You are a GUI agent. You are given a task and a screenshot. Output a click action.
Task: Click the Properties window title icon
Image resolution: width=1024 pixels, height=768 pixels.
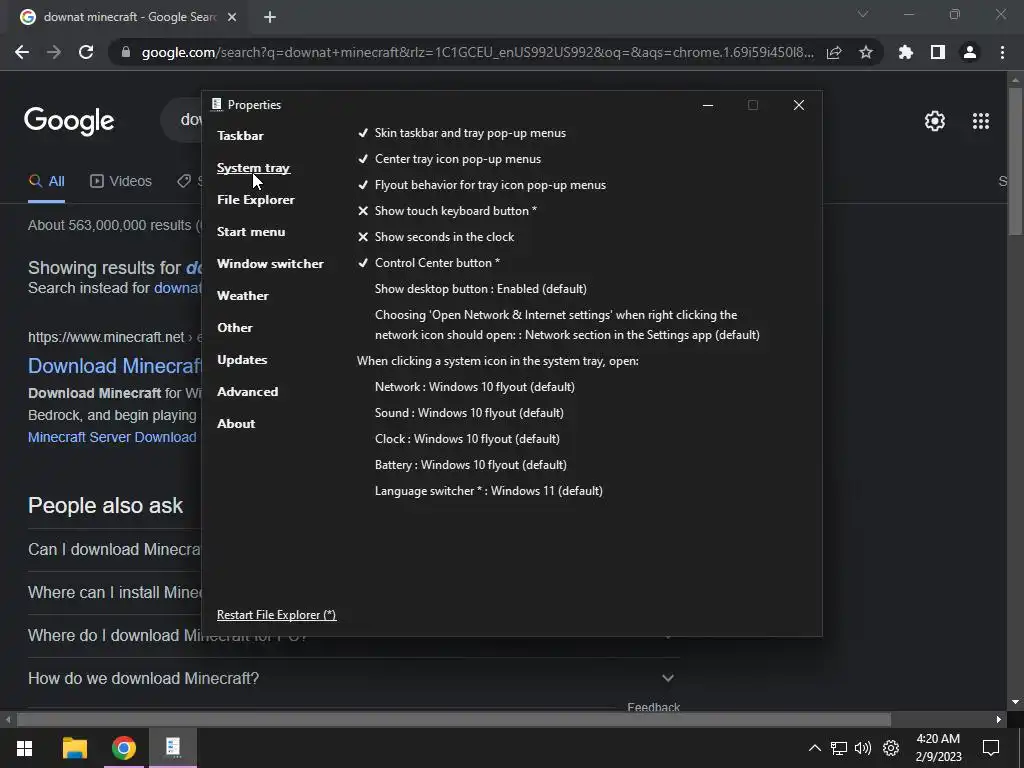coord(216,104)
